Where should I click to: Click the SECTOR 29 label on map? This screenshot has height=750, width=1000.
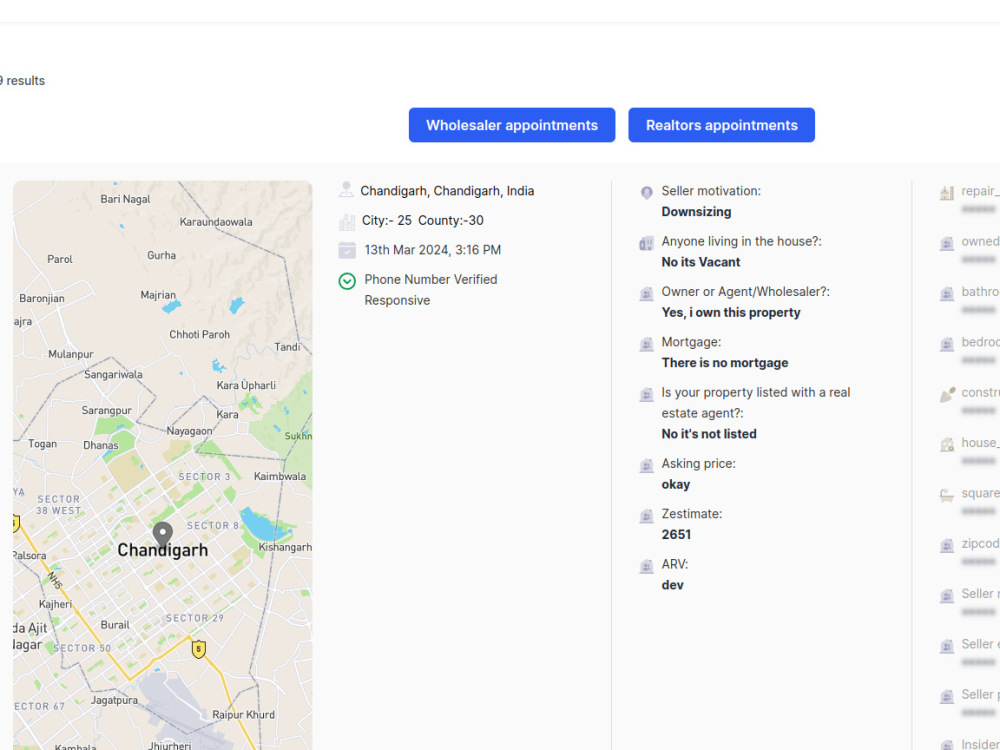pos(195,618)
